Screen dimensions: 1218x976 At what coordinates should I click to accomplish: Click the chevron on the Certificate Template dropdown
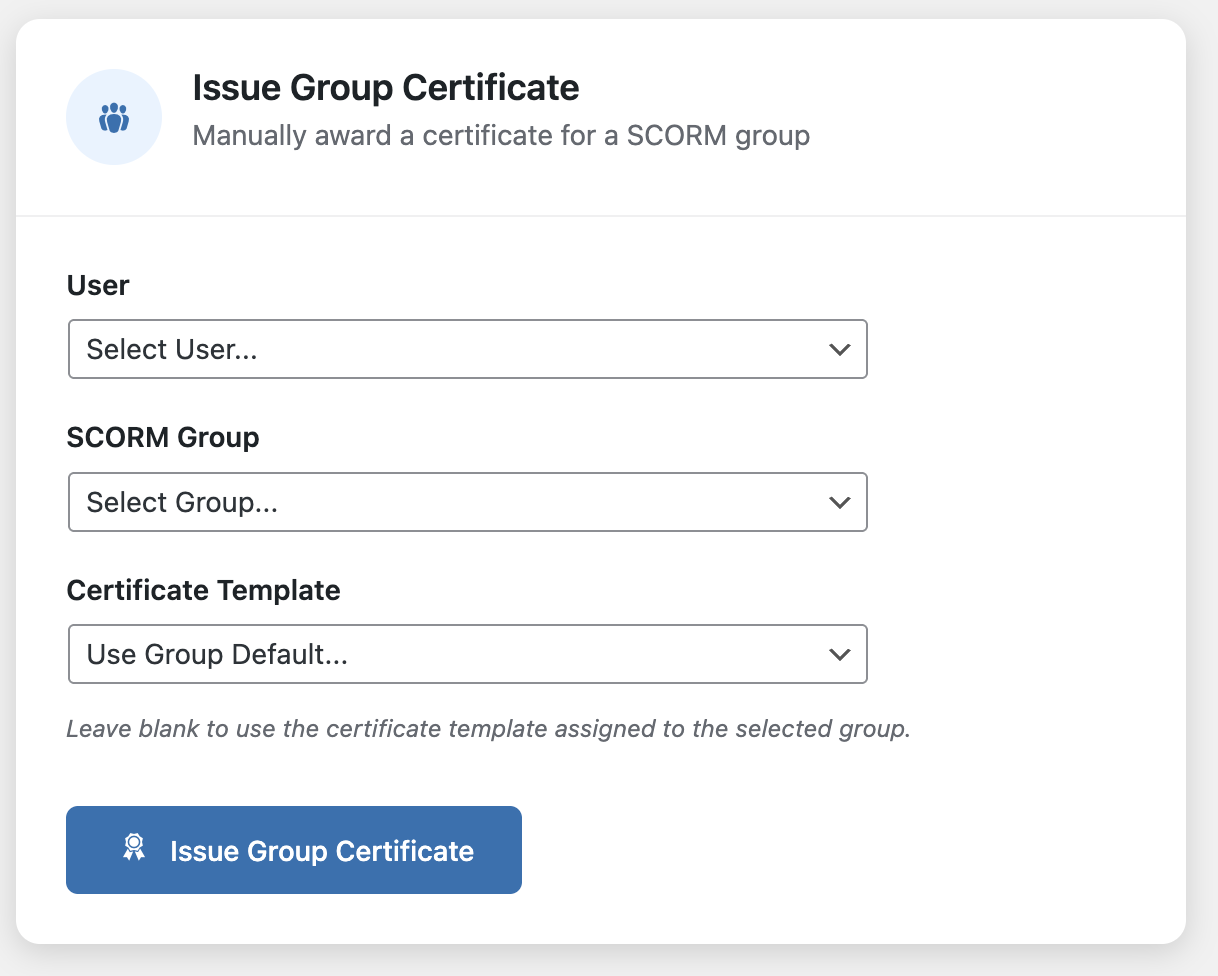coord(840,654)
